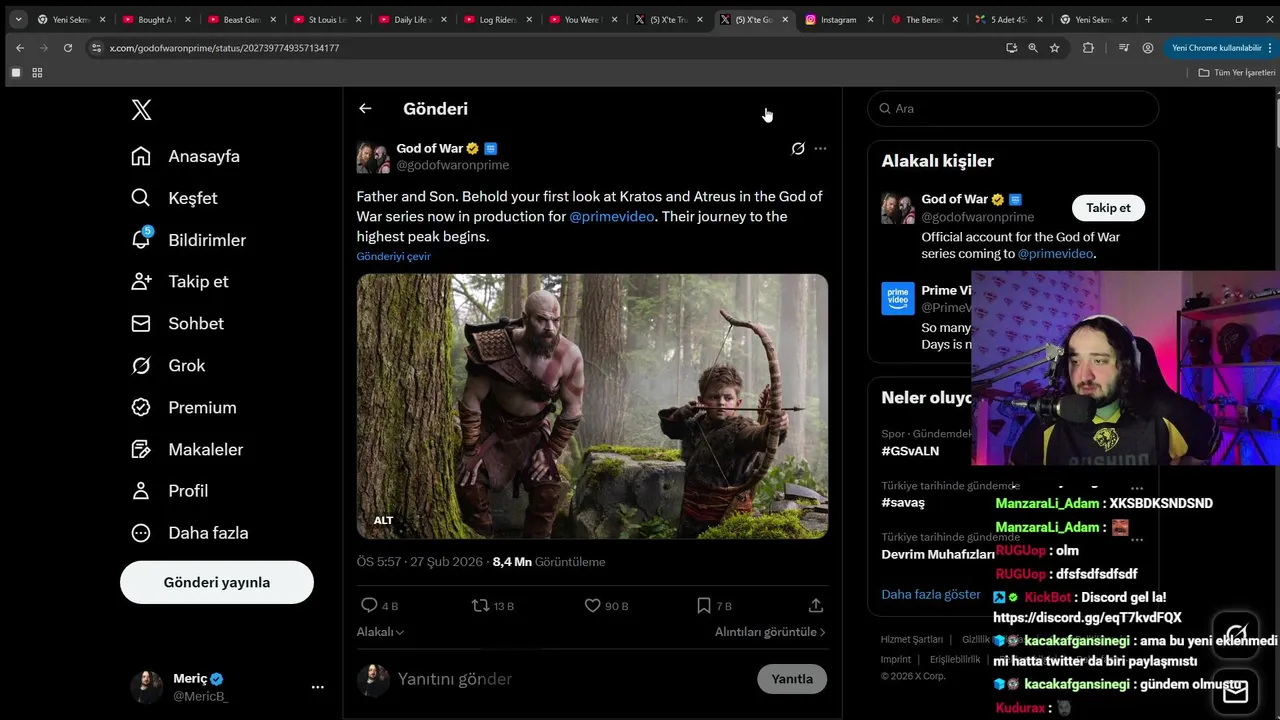The width and height of the screenshot is (1280, 720).
Task: Click the Ara search box
Action: 1013,108
